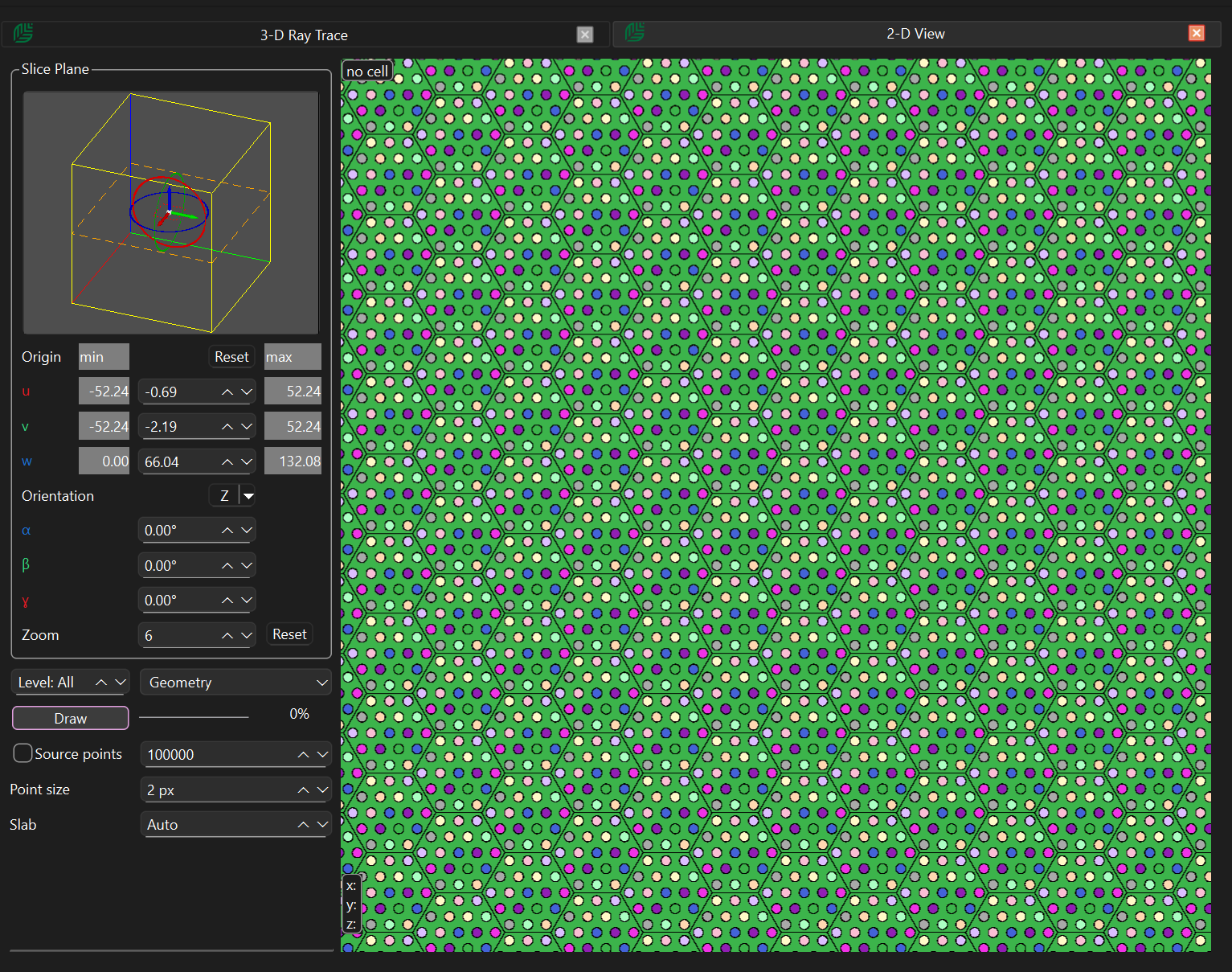Open the Geometry display mode dropdown

pyautogui.click(x=235, y=683)
